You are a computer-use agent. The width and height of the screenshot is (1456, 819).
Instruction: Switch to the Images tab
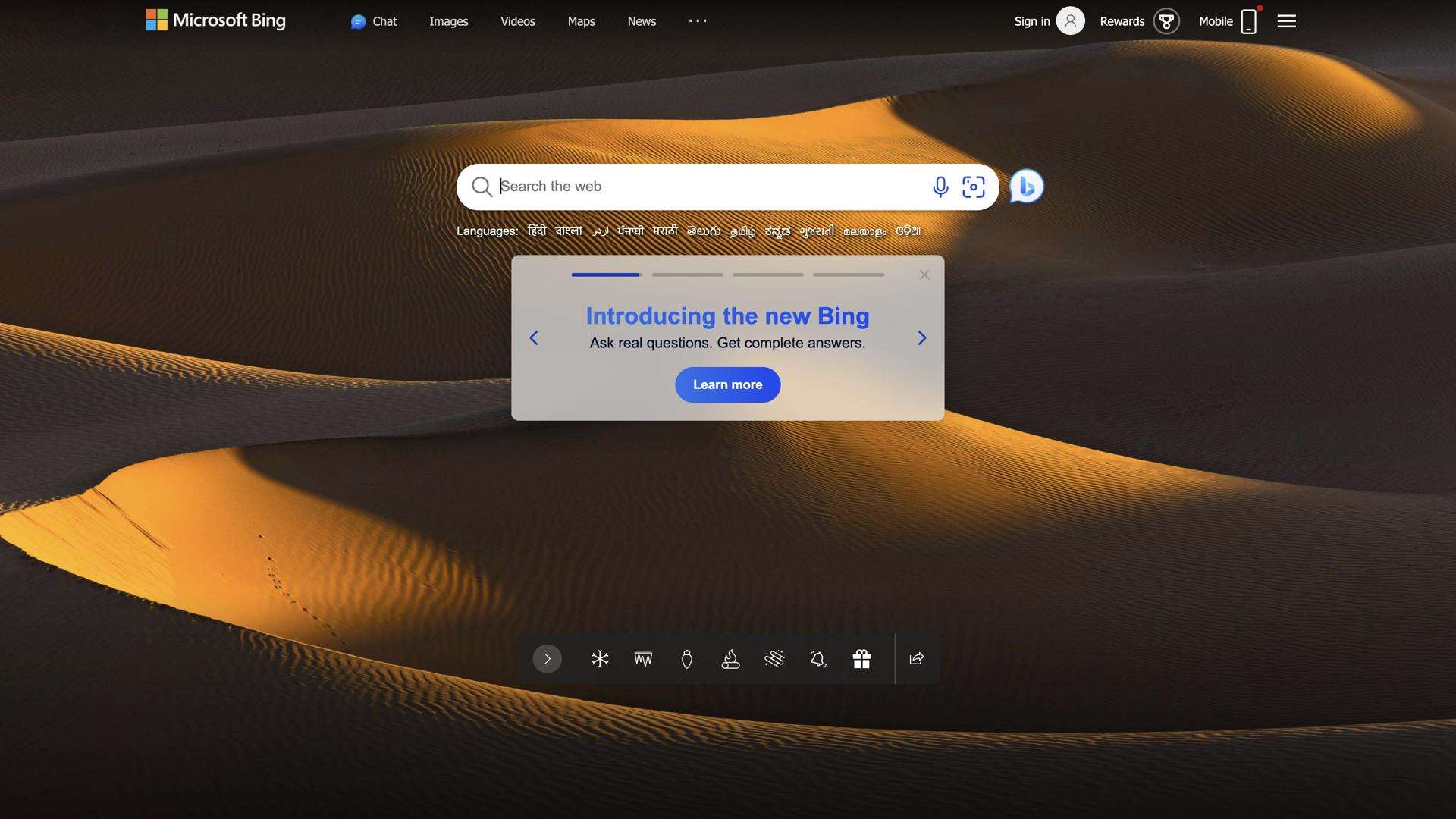point(448,21)
